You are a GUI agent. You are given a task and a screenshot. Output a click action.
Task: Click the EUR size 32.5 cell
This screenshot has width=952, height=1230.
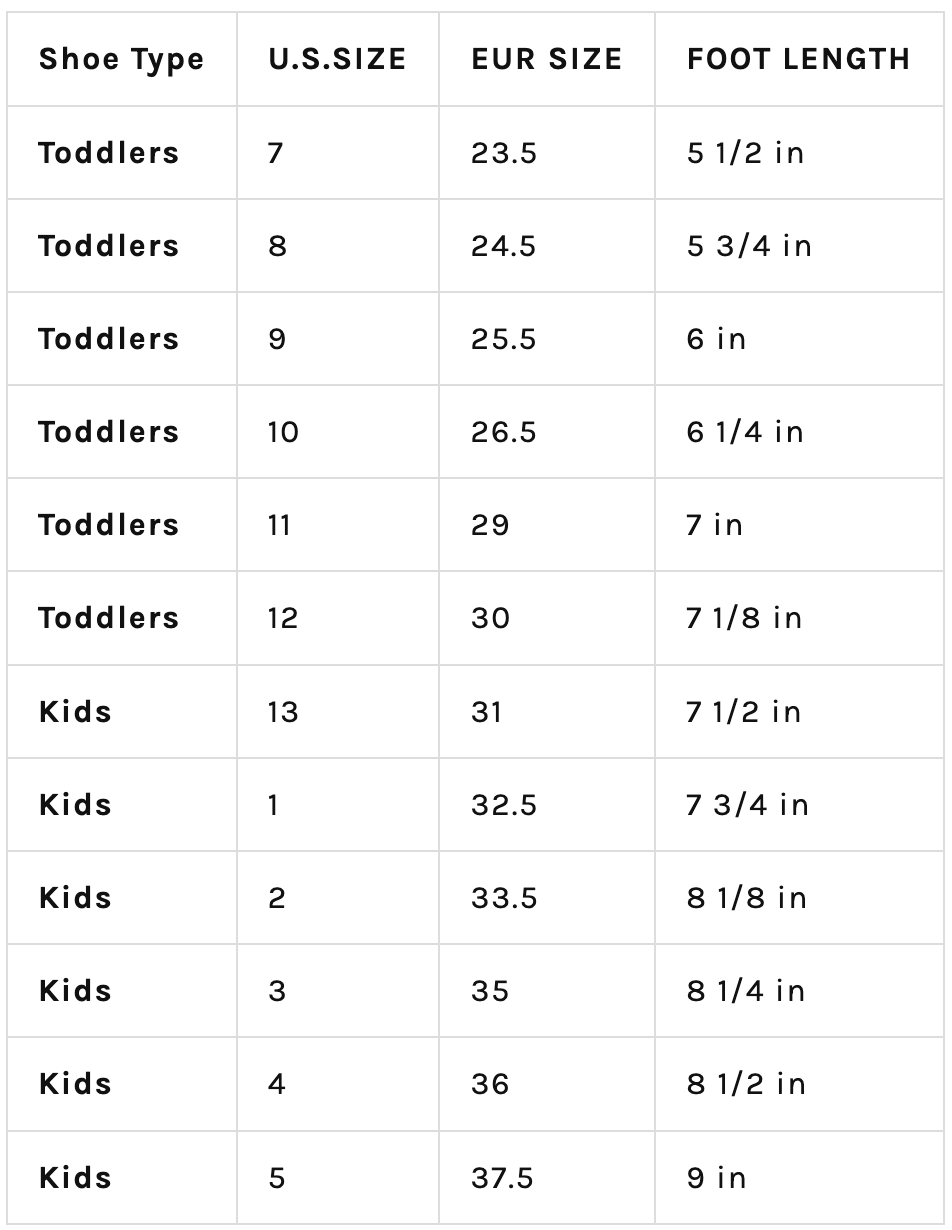point(547,805)
